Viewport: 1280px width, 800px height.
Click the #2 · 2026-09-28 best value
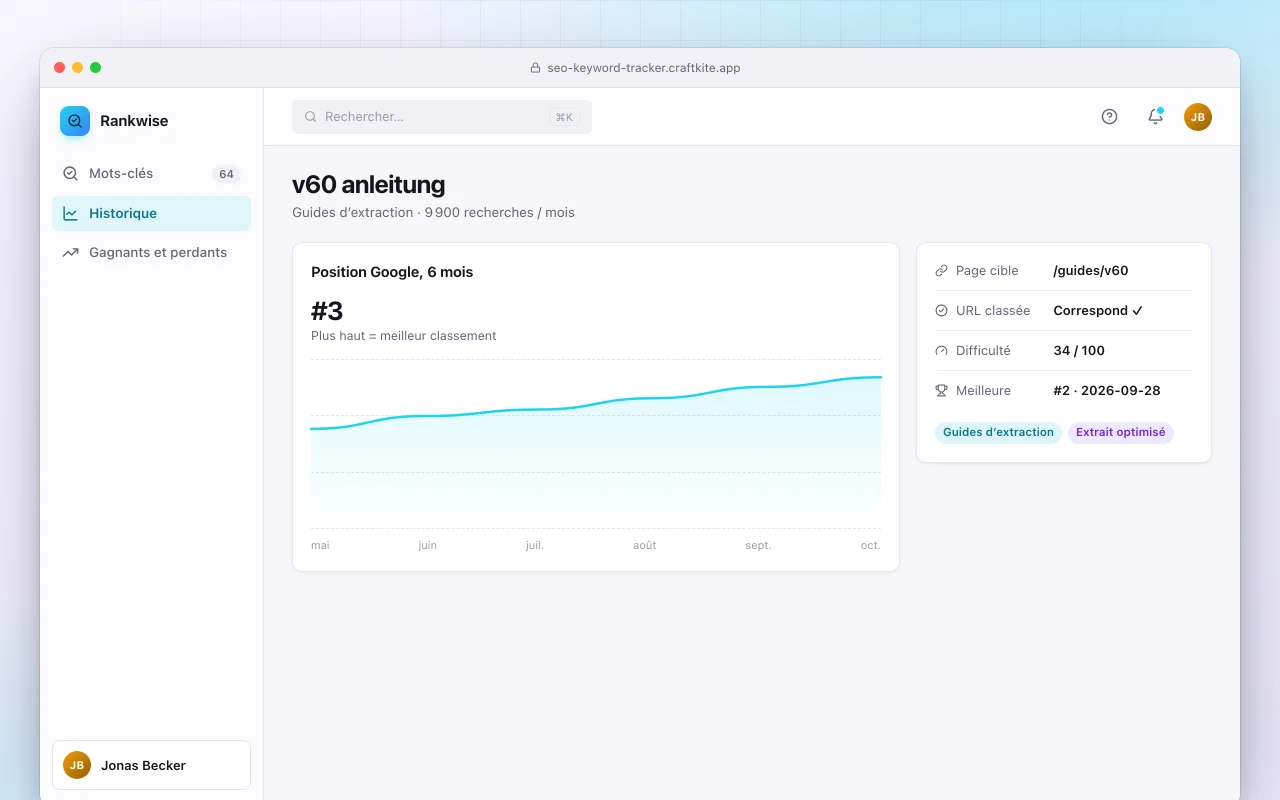click(x=1107, y=391)
